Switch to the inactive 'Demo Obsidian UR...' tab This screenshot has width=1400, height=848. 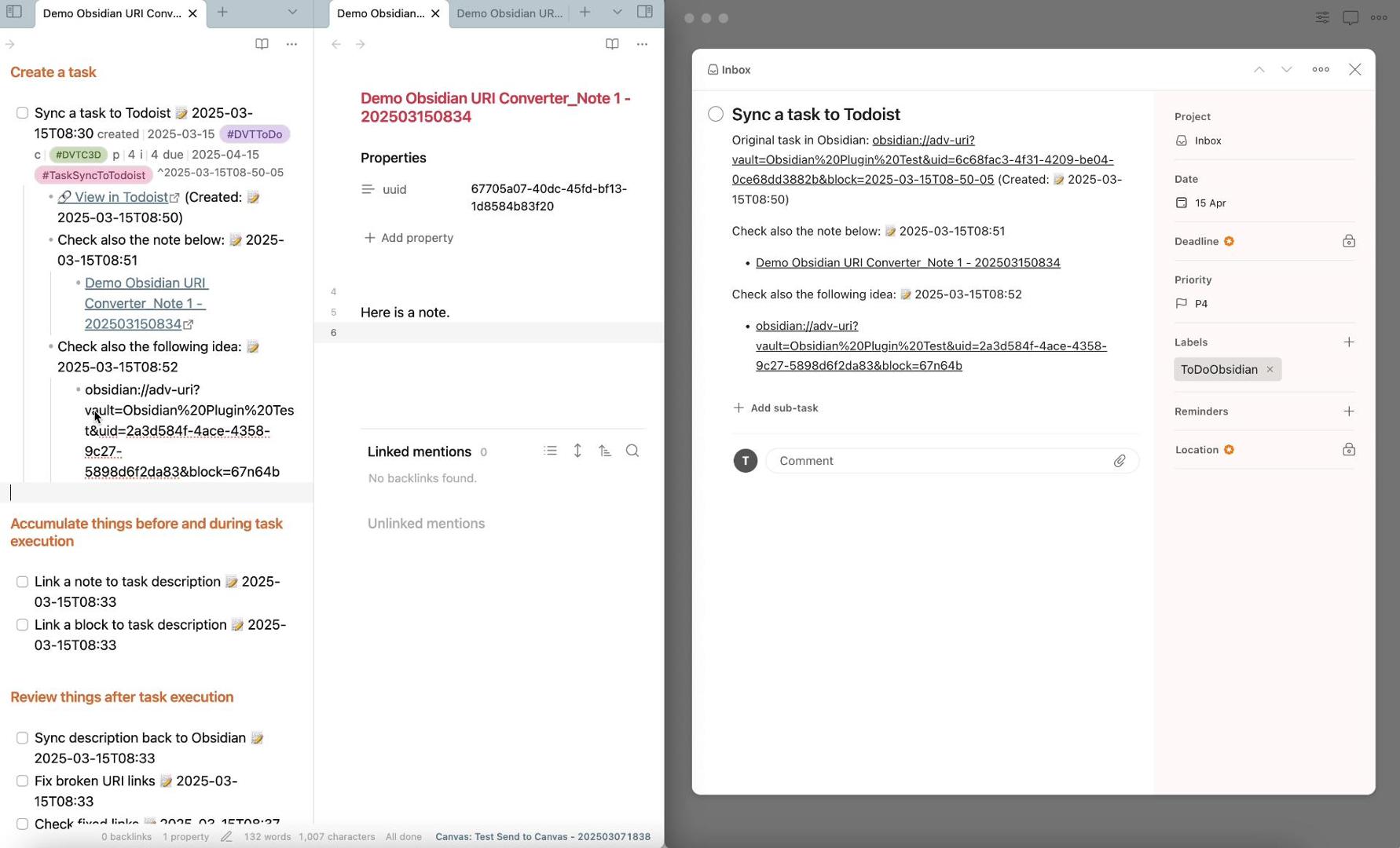(509, 13)
